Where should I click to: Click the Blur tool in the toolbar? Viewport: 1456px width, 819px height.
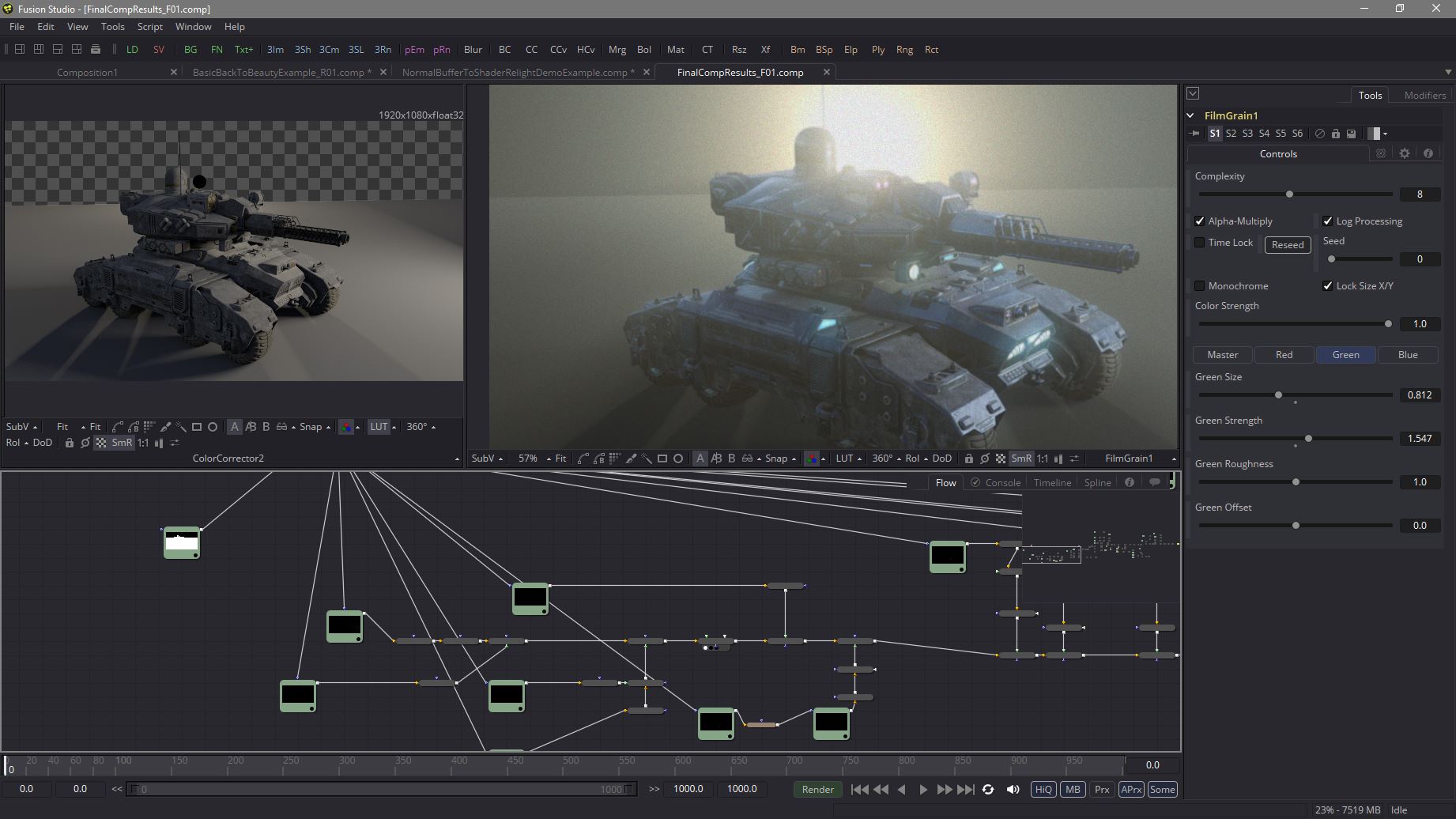[473, 49]
